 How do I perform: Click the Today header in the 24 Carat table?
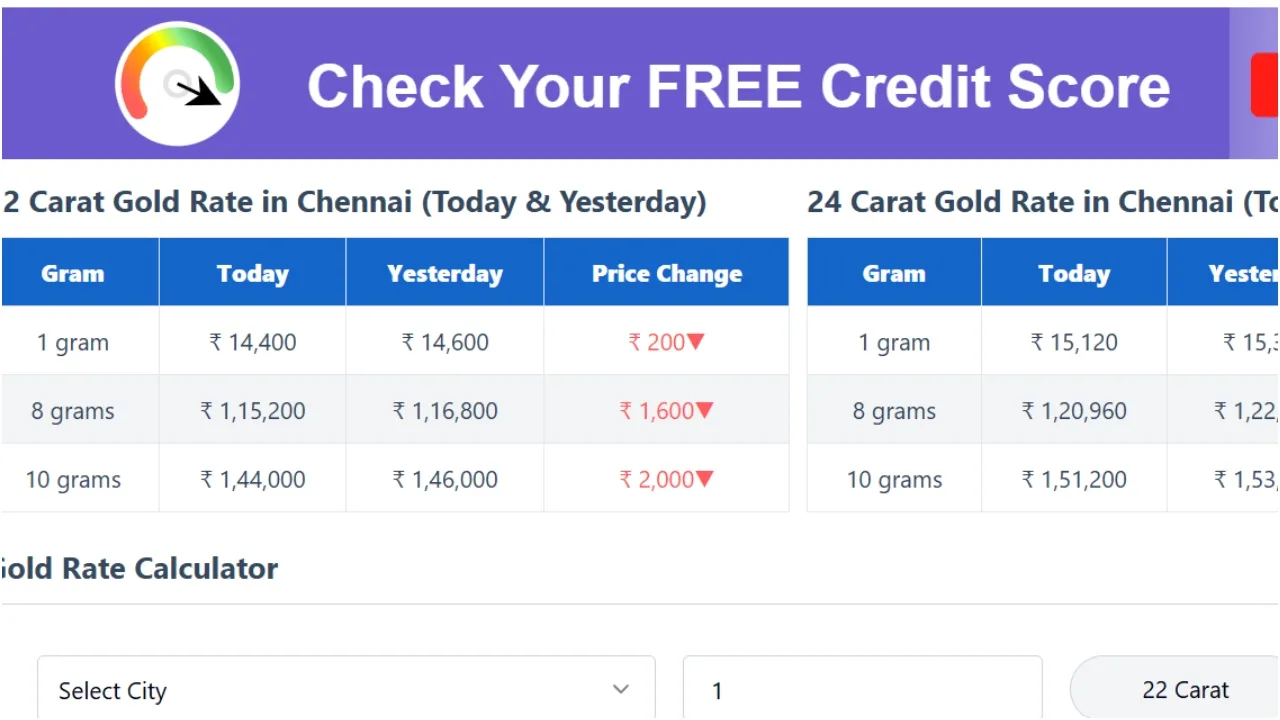click(x=1073, y=273)
